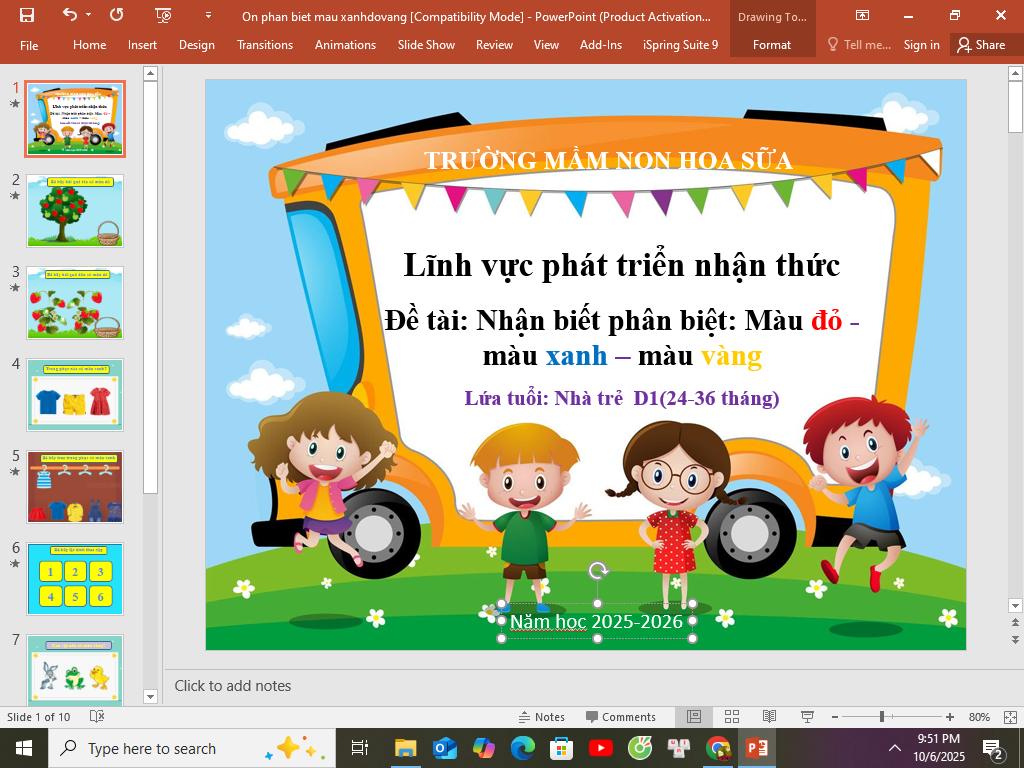Expand the Undo history dropdown arrow
The width and height of the screenshot is (1024, 768).
(x=89, y=15)
